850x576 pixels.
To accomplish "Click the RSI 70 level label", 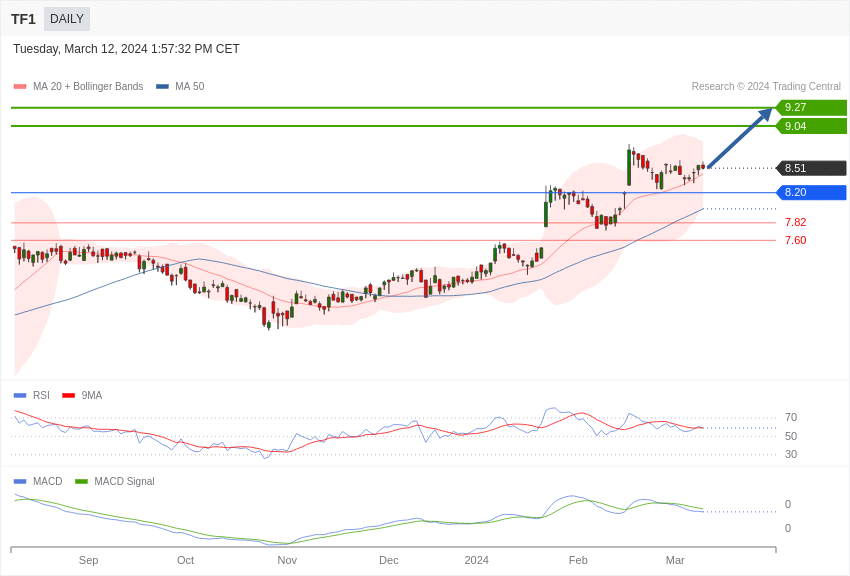I will (790, 417).
